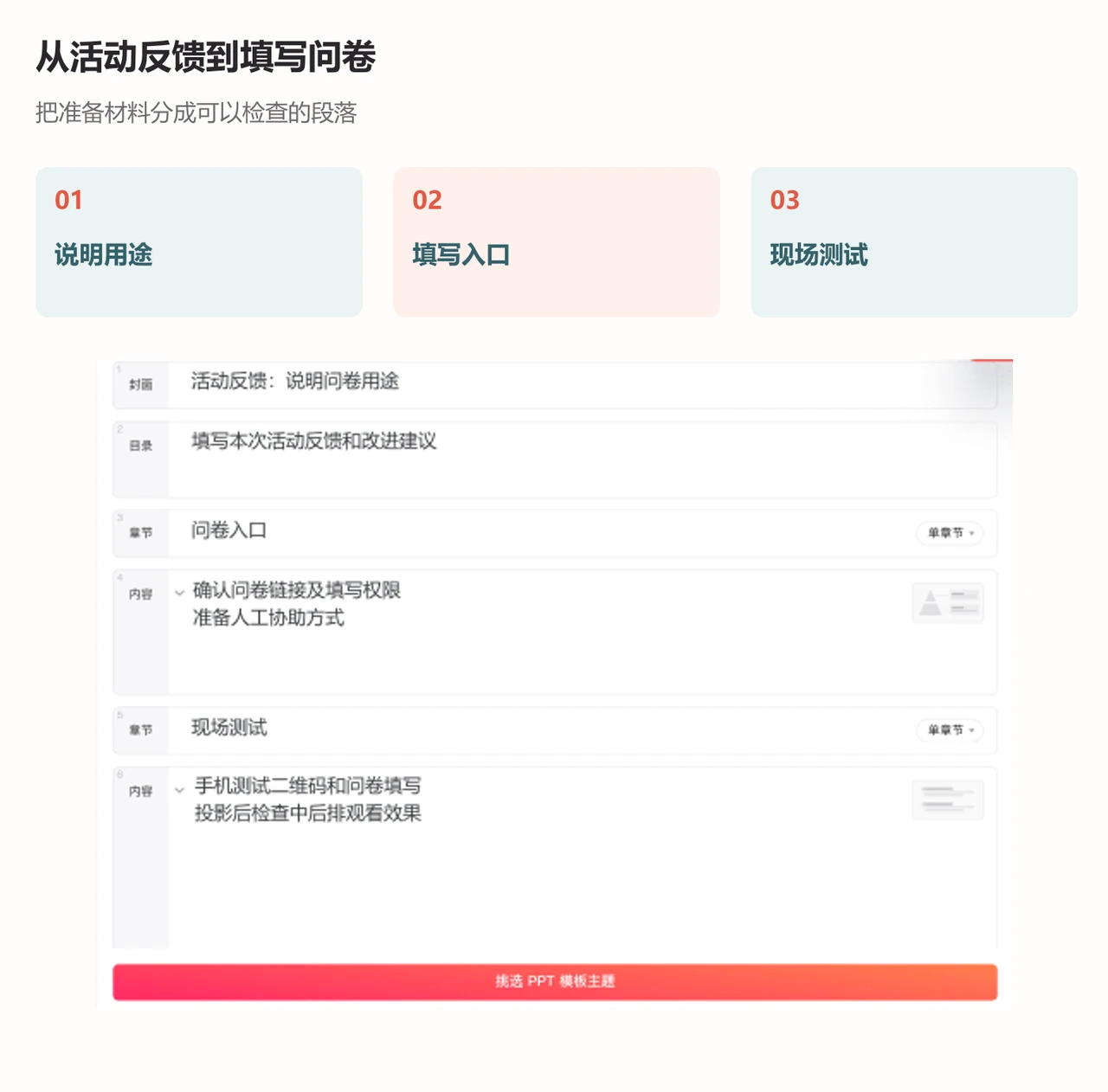Screen dimensions: 1108x1092
Task: Select layout thumbnail beside 手机测试二维码和问卷填写
Action: point(948,800)
